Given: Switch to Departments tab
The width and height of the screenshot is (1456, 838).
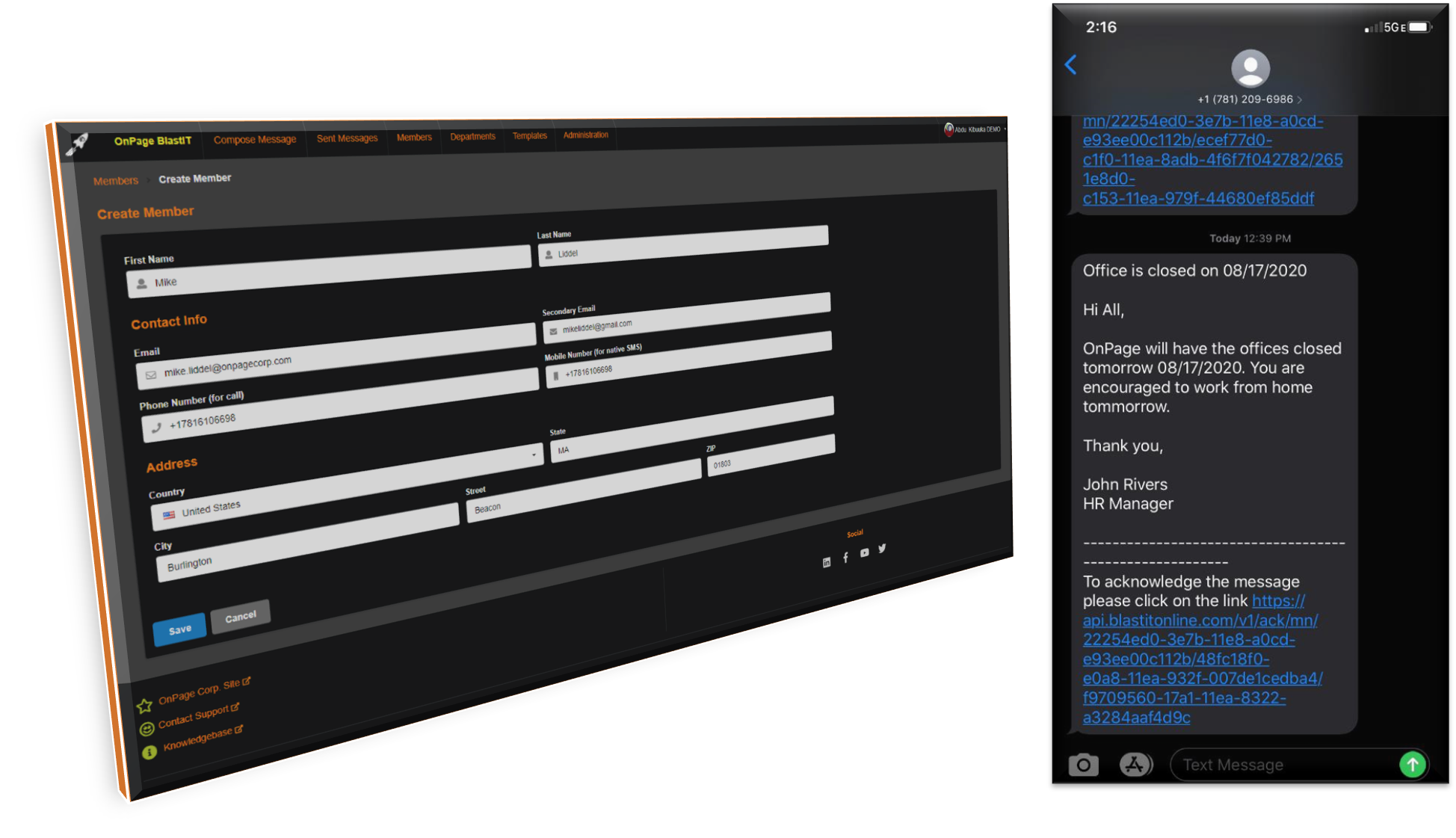Looking at the screenshot, I should point(472,137).
